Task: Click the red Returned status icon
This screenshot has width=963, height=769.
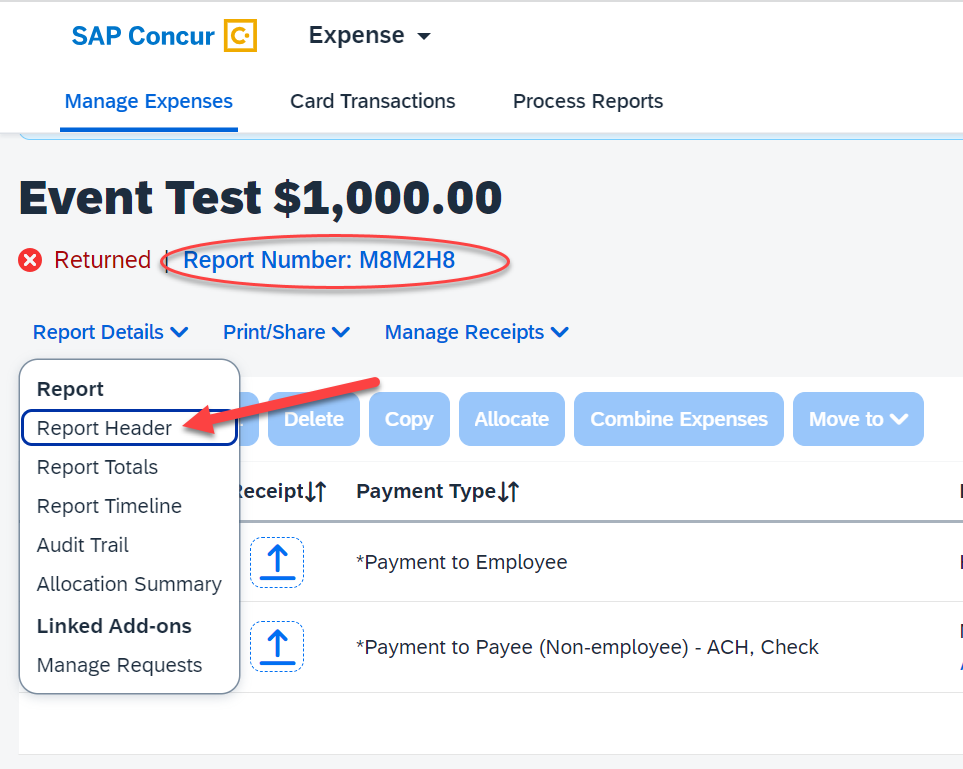Action: pyautogui.click(x=31, y=261)
